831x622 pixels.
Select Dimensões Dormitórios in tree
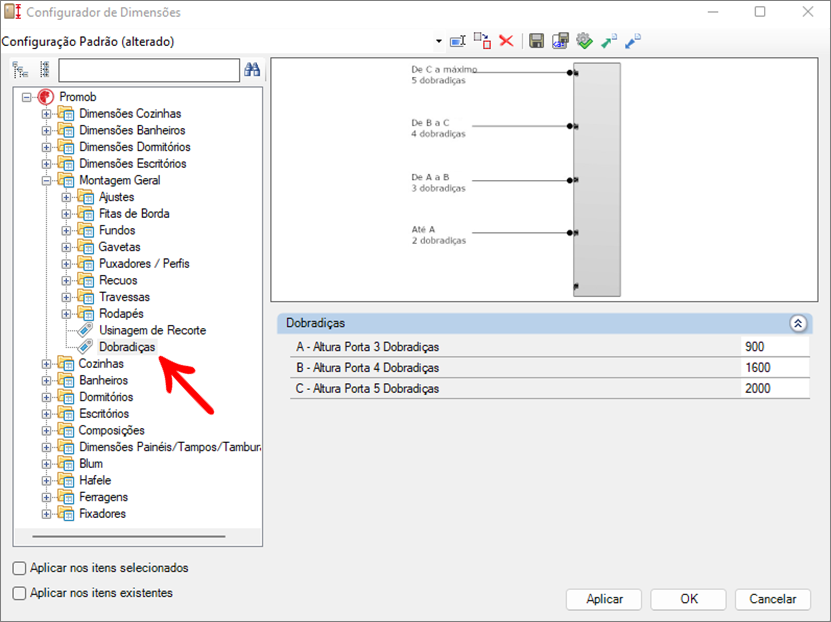click(x=135, y=147)
